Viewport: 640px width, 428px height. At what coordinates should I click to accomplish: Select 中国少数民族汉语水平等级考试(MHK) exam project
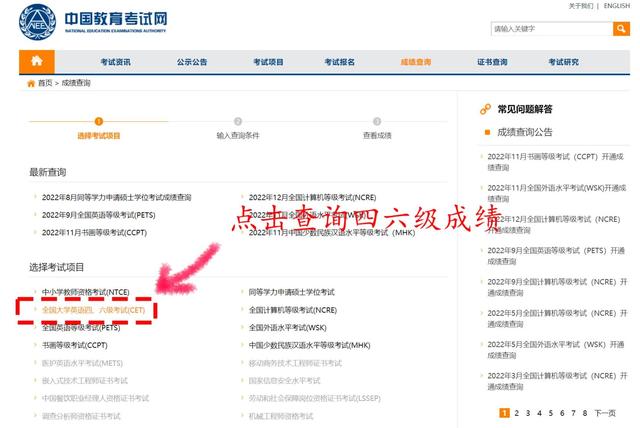[309, 345]
